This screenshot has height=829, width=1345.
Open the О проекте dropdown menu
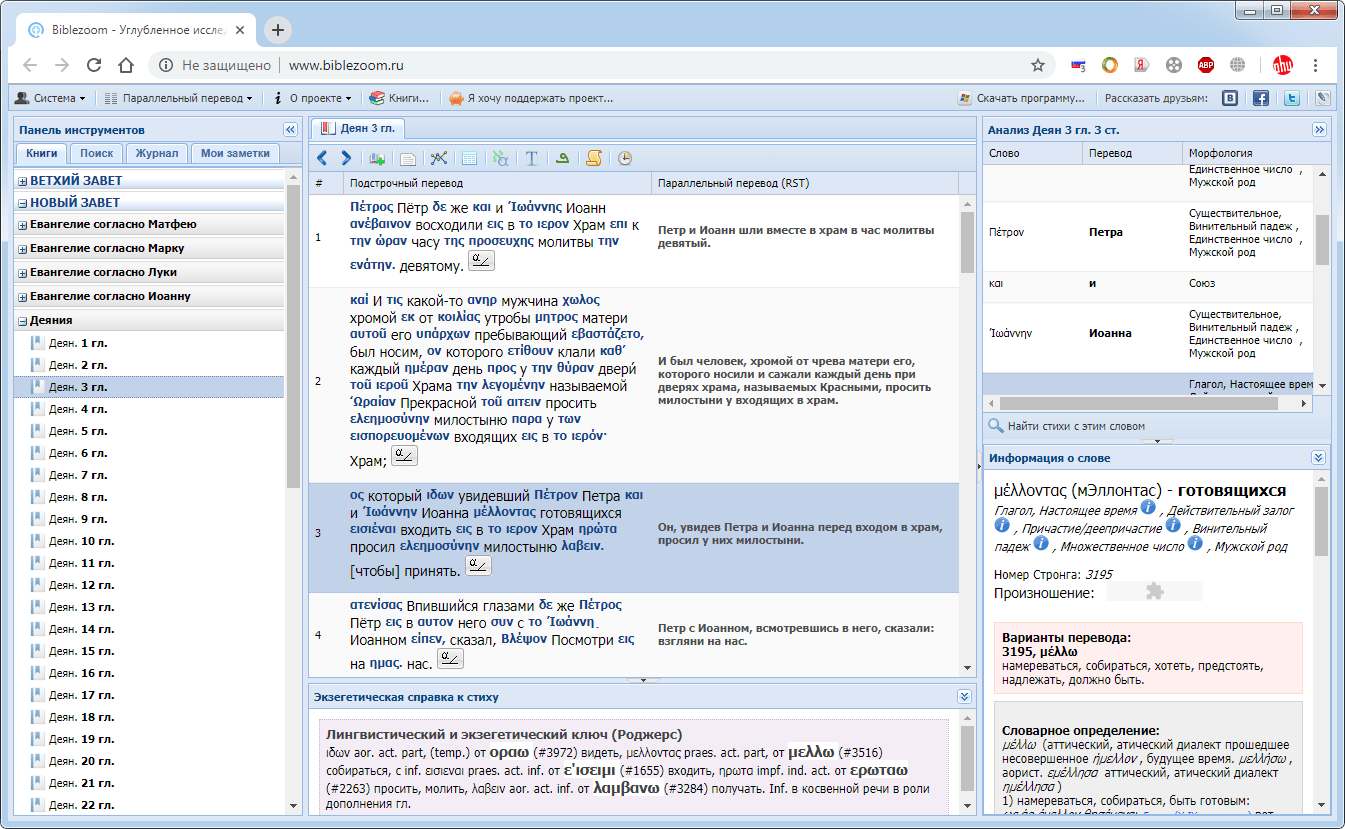point(312,98)
